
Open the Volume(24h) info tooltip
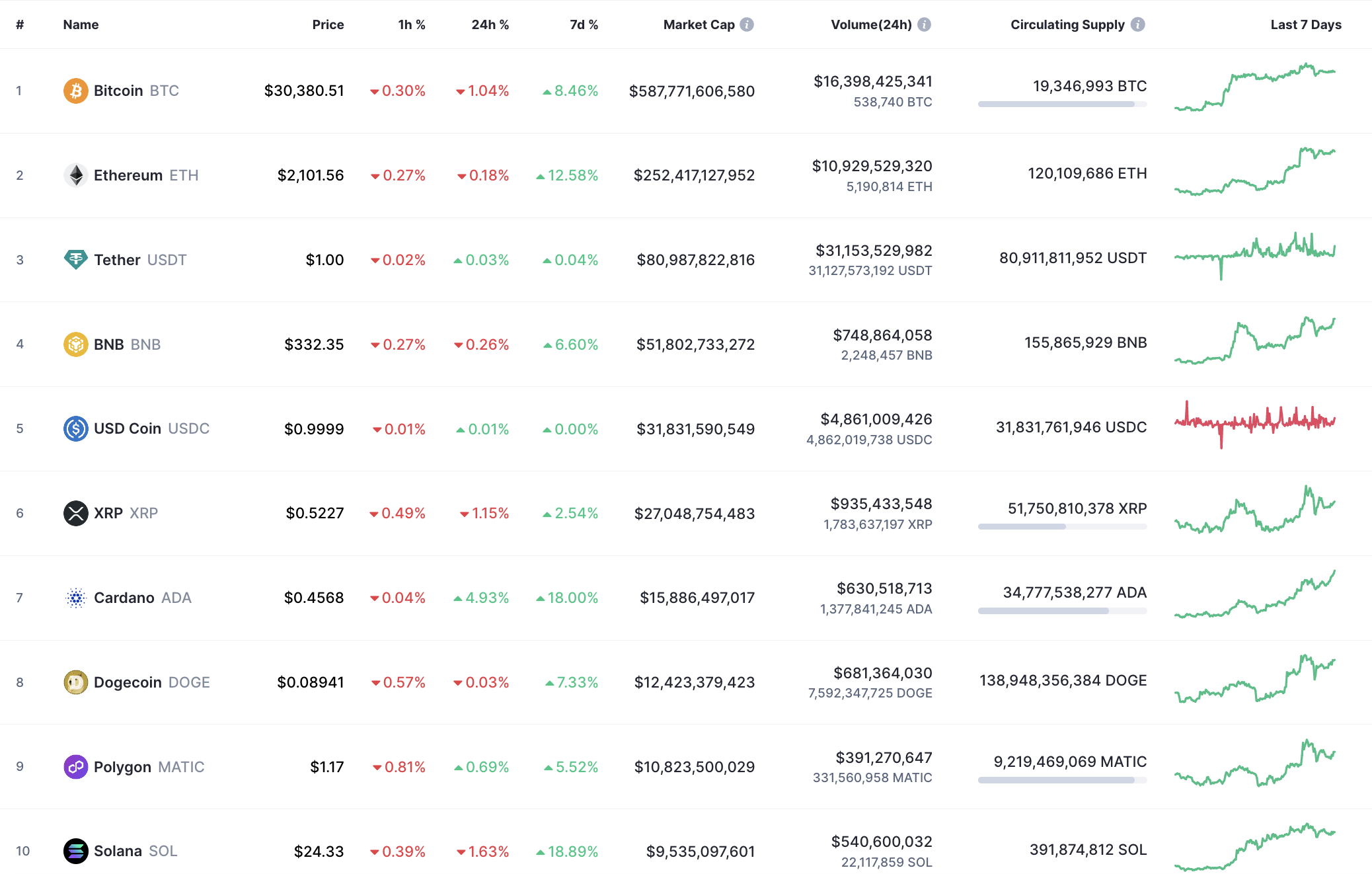(925, 24)
